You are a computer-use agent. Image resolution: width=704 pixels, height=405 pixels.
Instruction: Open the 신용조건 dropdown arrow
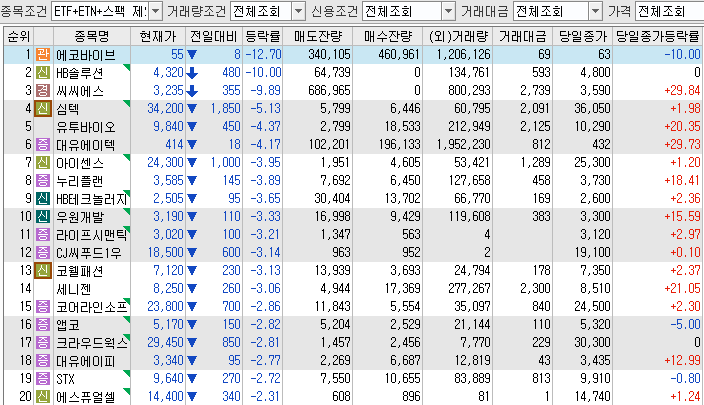(x=448, y=11)
